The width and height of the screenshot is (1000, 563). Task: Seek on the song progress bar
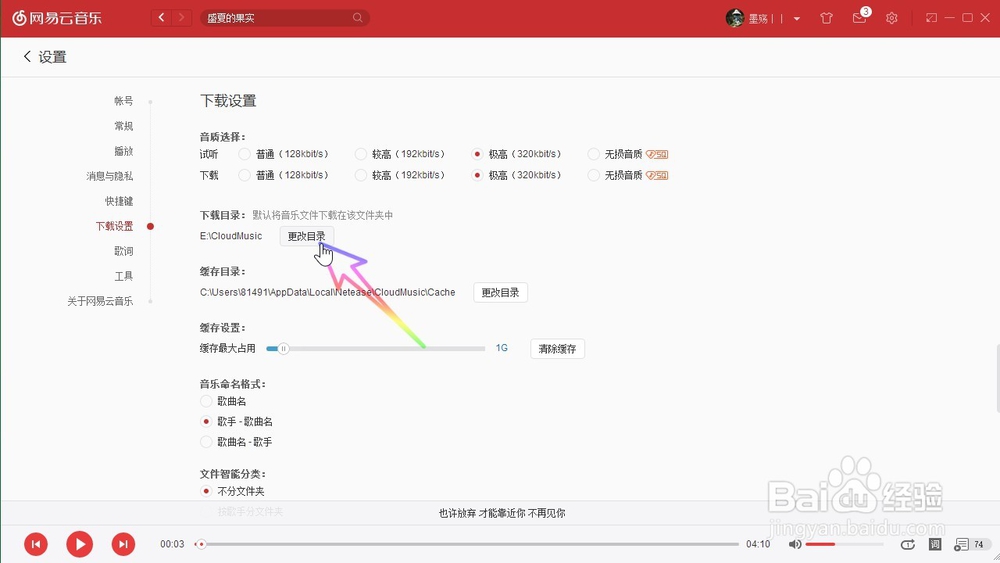(x=469, y=544)
